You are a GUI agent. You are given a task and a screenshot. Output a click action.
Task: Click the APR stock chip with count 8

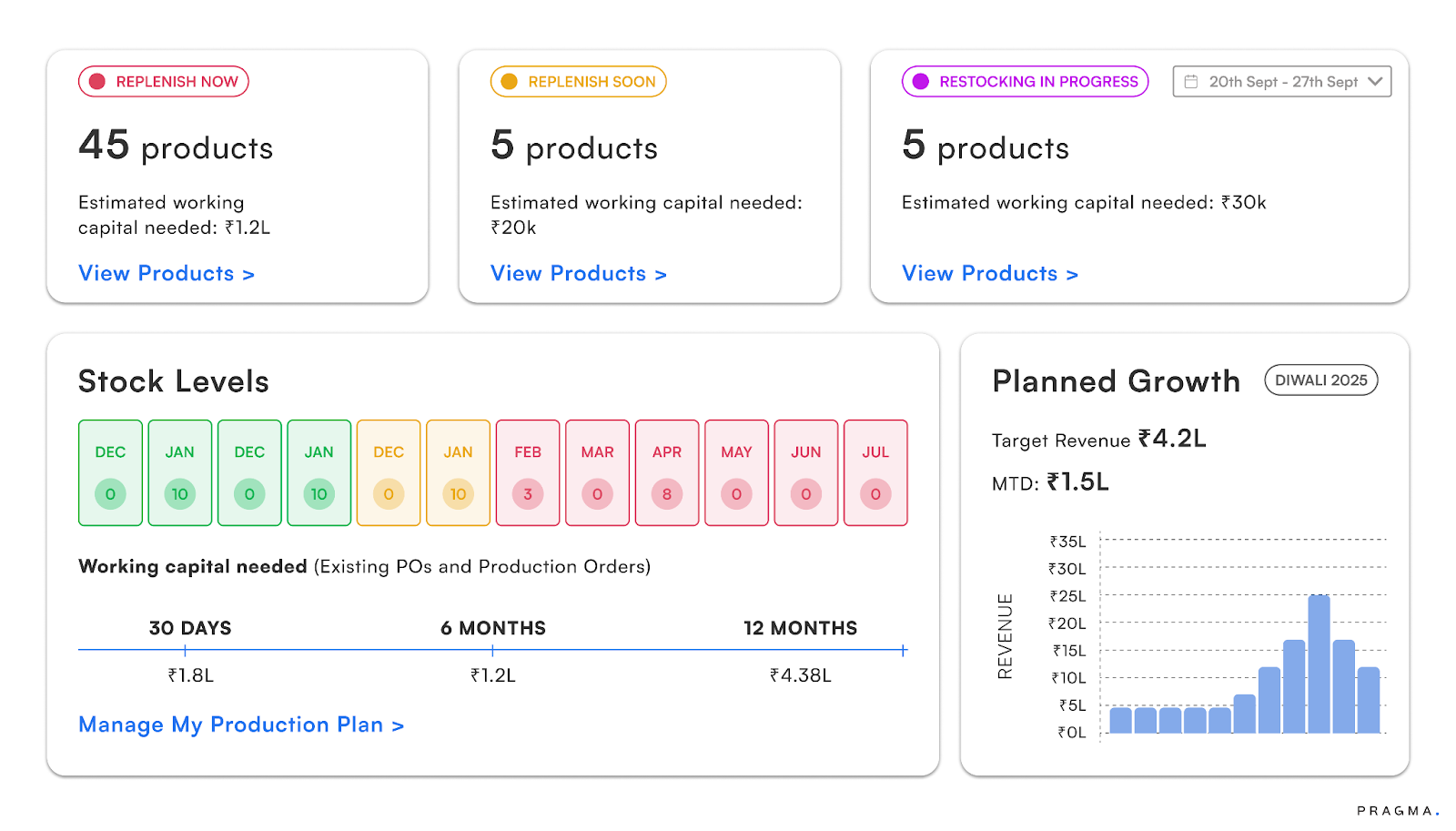click(667, 472)
